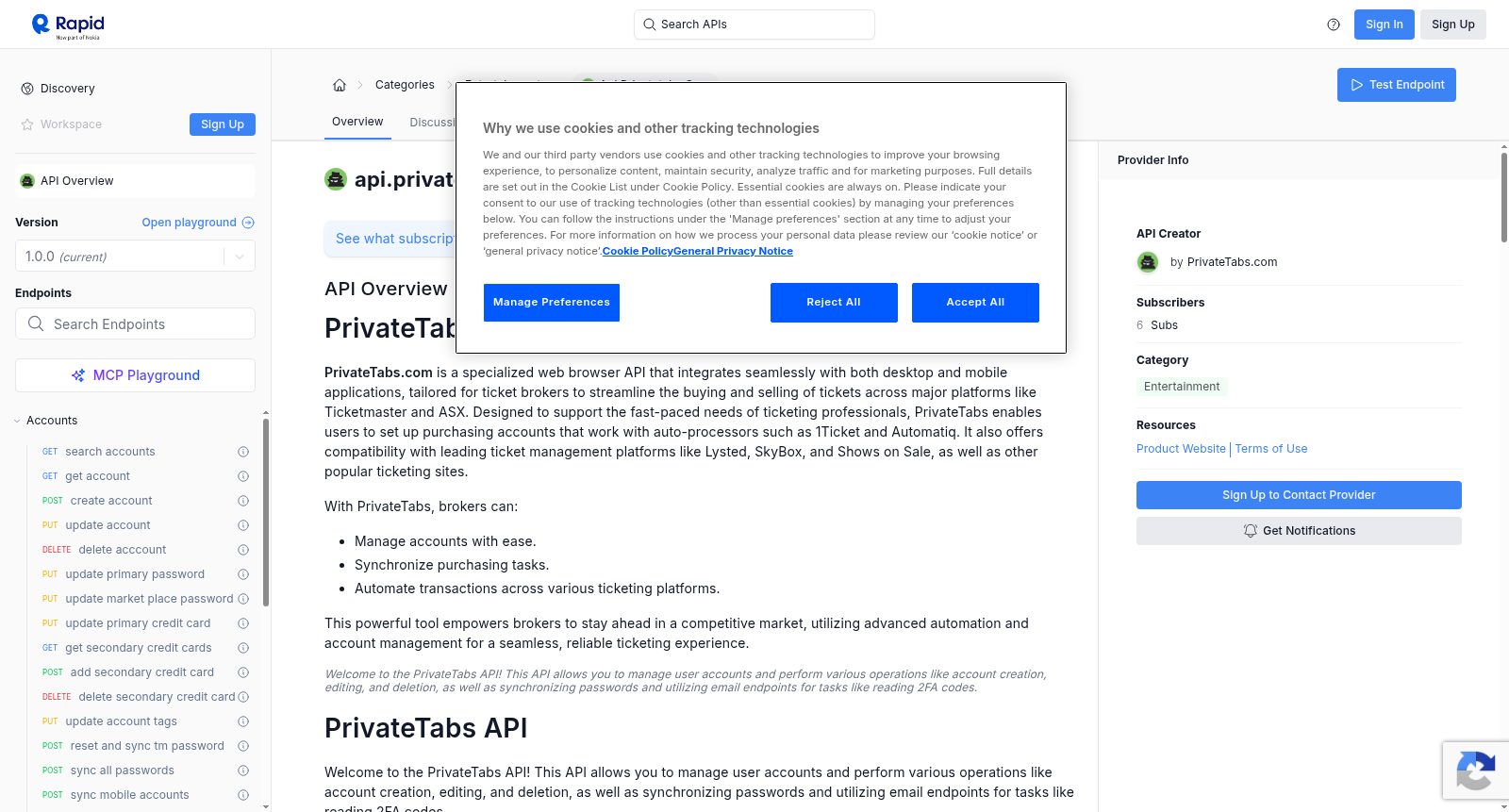Click the info icon for update primary credit card
Image resolution: width=1509 pixels, height=812 pixels.
(243, 623)
